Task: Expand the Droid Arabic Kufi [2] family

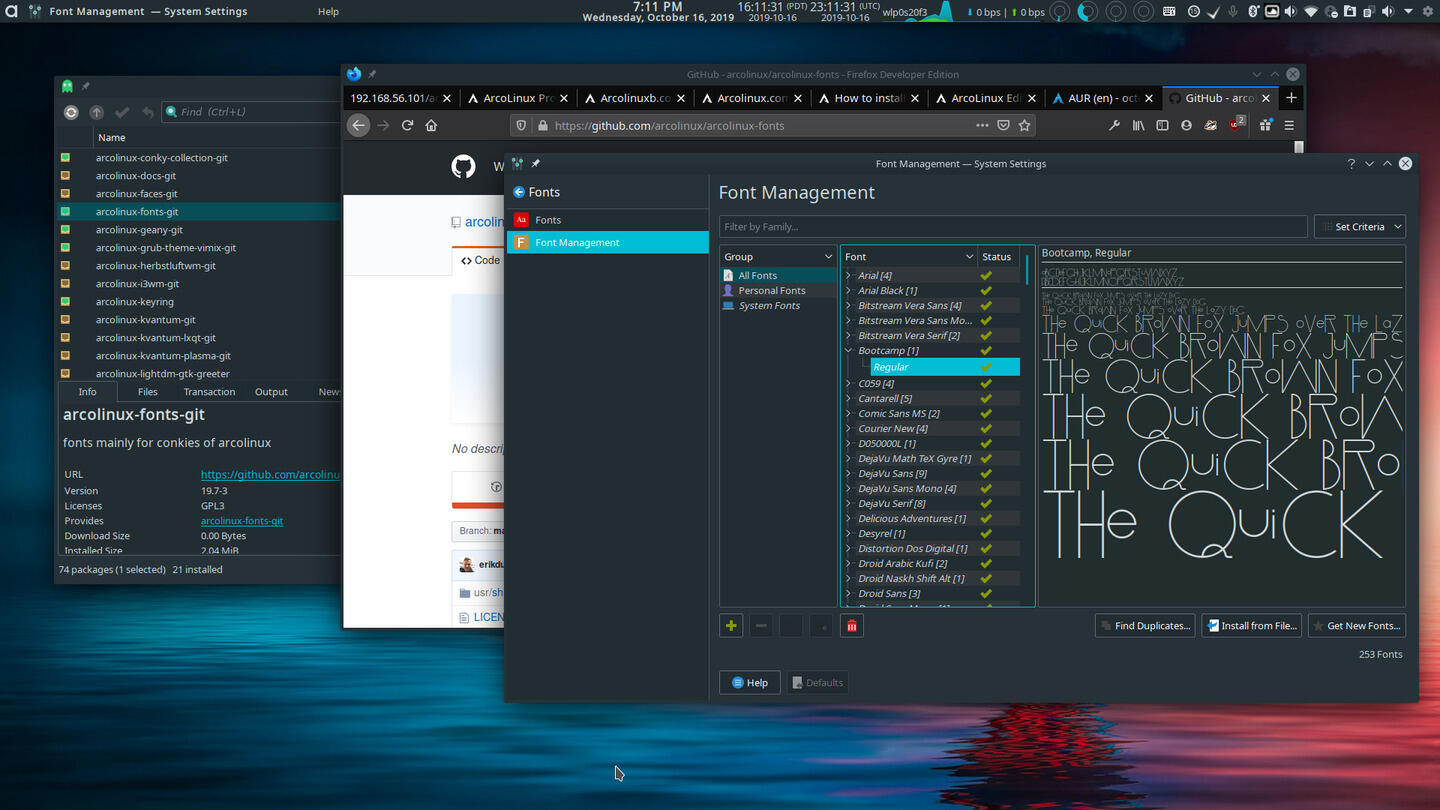Action: [849, 563]
